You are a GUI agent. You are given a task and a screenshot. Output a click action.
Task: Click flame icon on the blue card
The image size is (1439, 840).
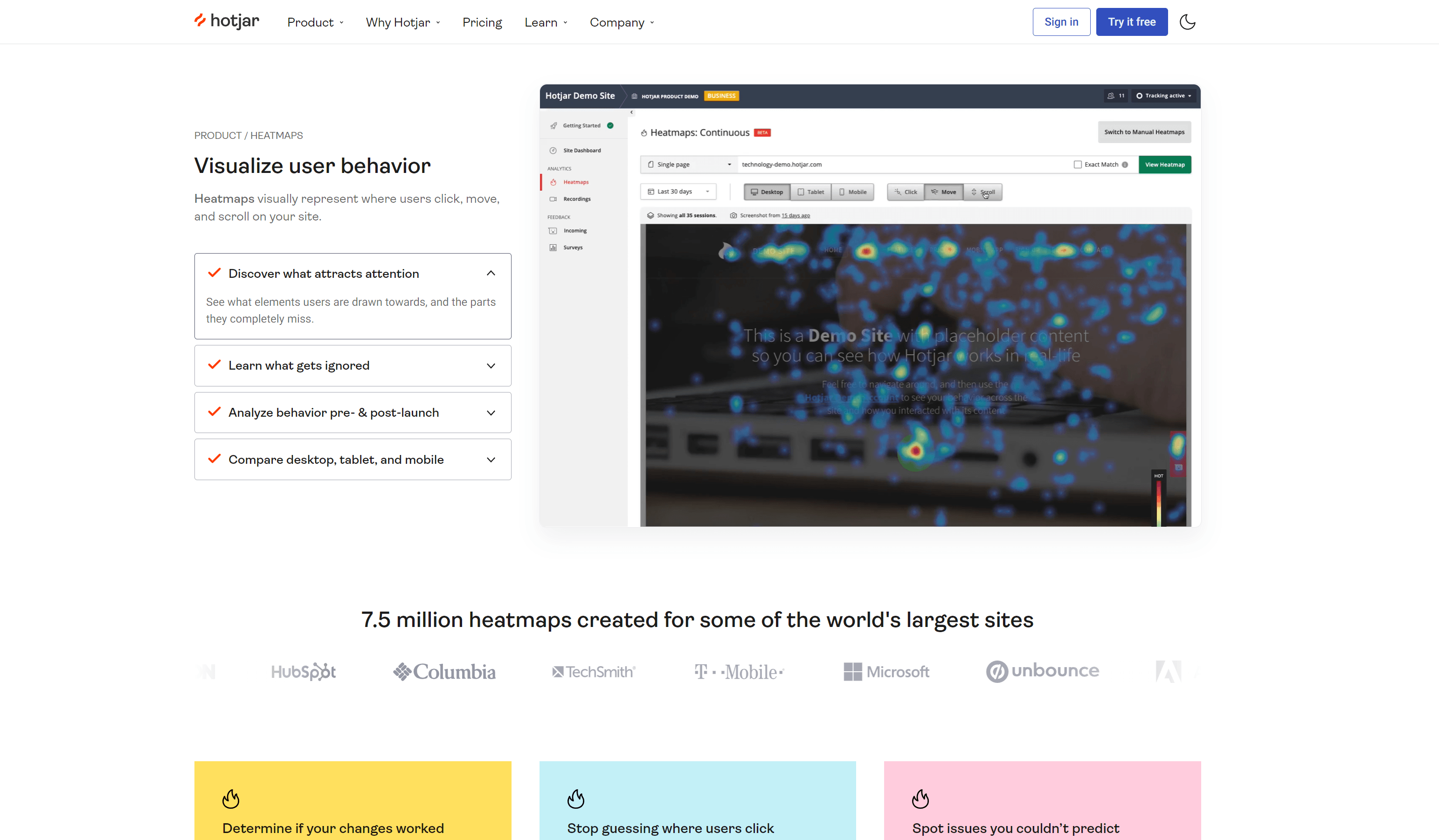575,799
